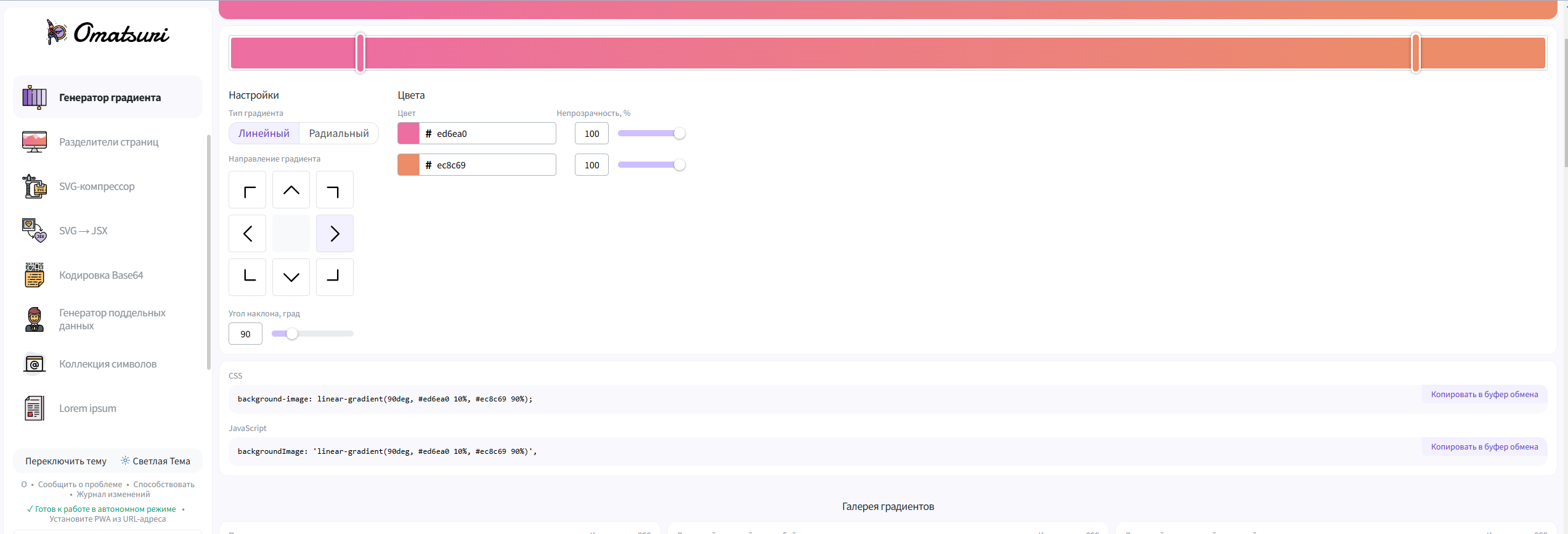Click the symbols collection @ icon
Image resolution: width=1568 pixels, height=534 pixels.
(x=35, y=364)
